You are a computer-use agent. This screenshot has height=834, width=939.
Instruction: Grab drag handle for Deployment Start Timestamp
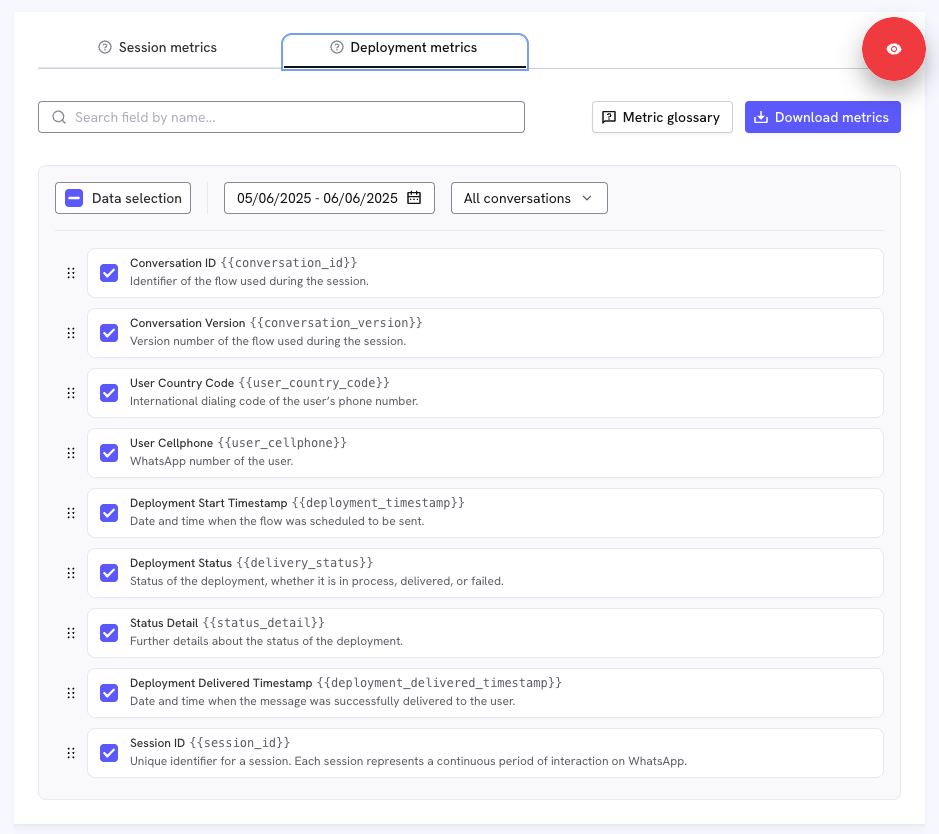(71, 513)
